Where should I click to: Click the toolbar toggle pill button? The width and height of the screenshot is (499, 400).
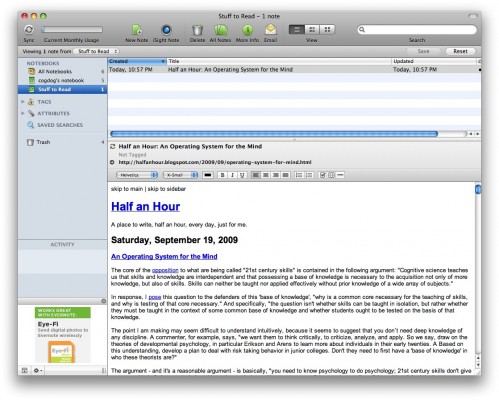point(472,16)
